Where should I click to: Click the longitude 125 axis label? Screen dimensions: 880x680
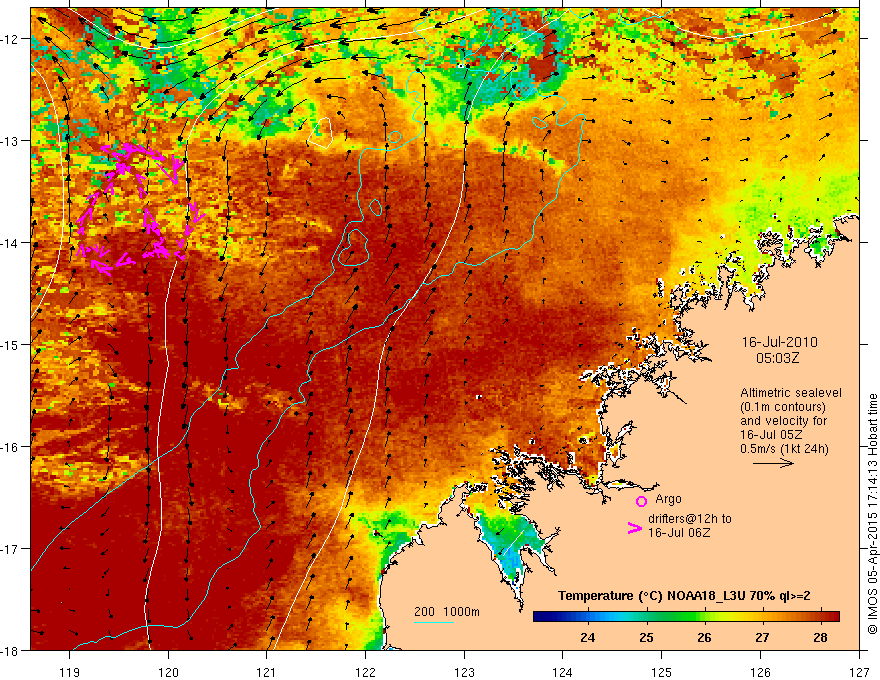[x=662, y=673]
